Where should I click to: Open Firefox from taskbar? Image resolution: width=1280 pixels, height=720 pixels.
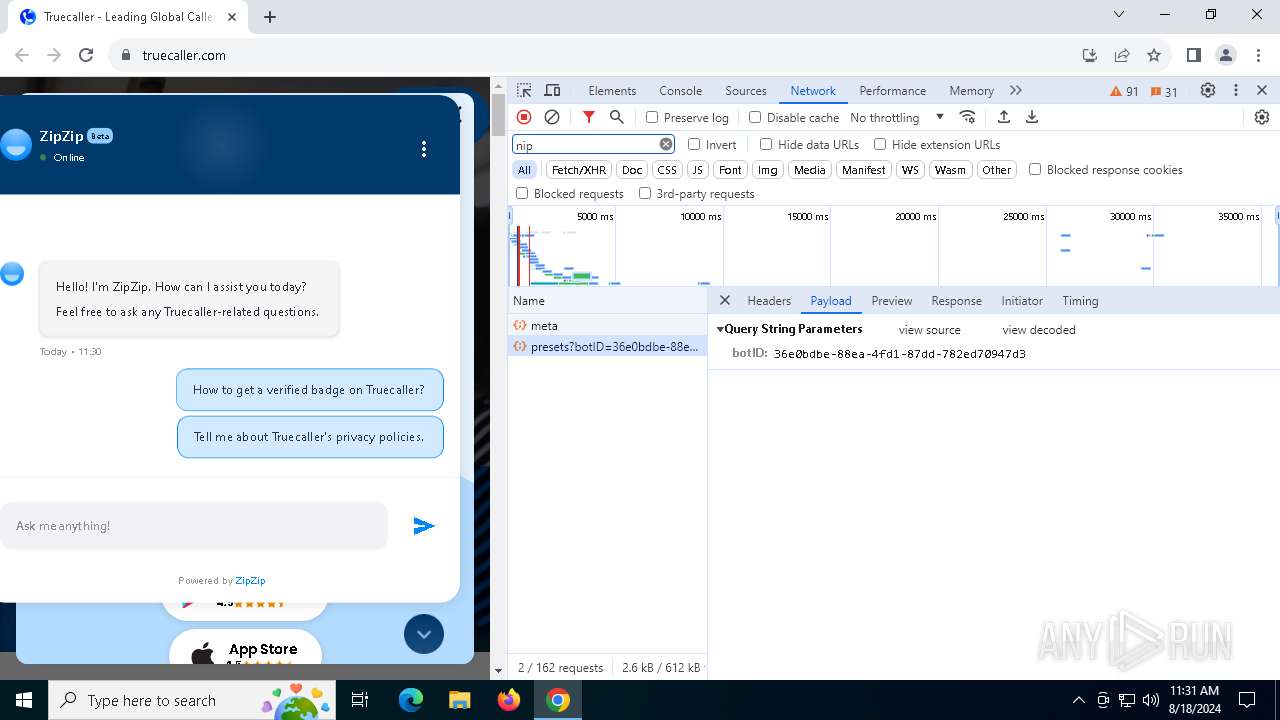pos(509,700)
